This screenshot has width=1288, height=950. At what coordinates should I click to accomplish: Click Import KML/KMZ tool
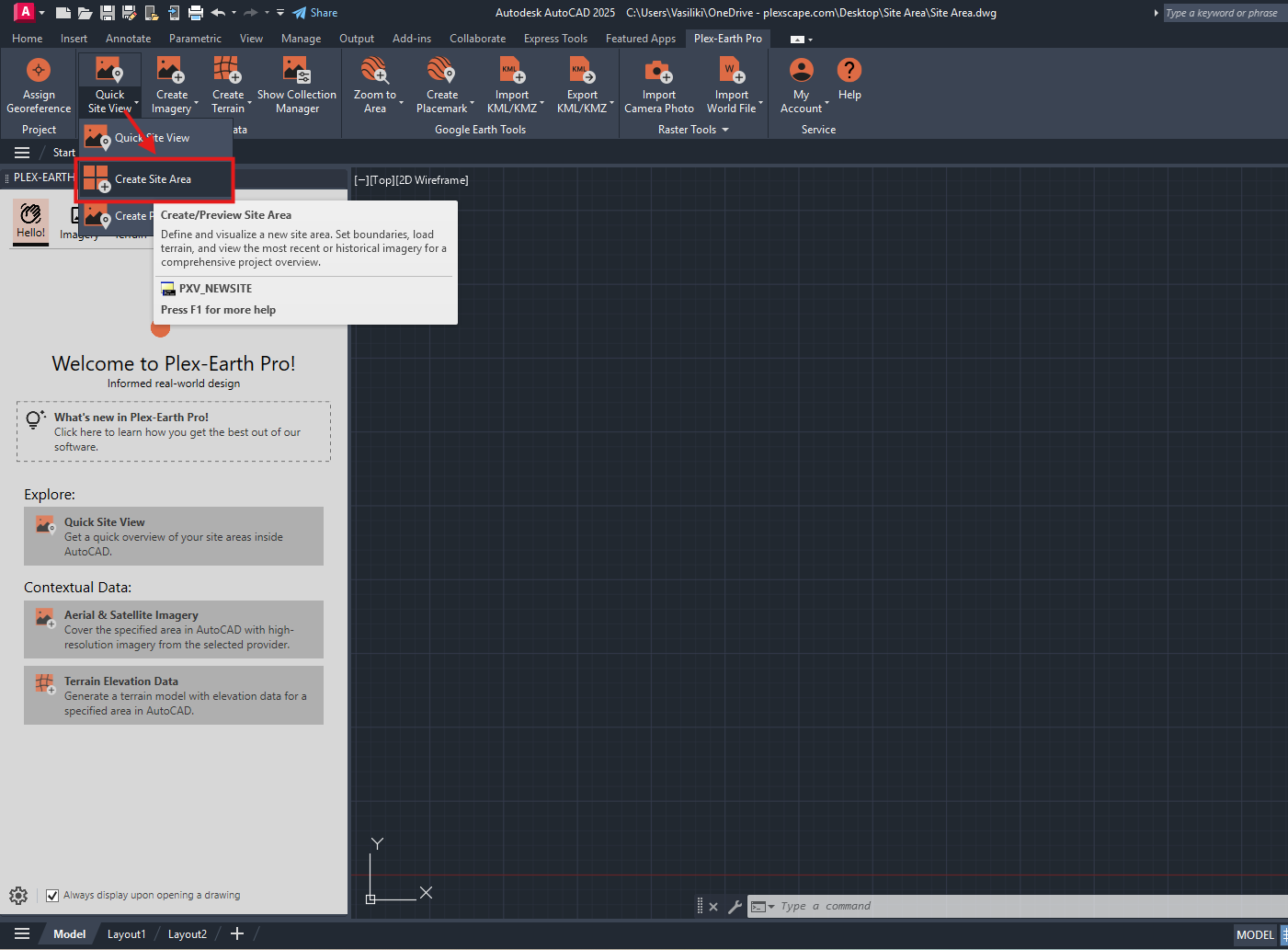[x=512, y=86]
